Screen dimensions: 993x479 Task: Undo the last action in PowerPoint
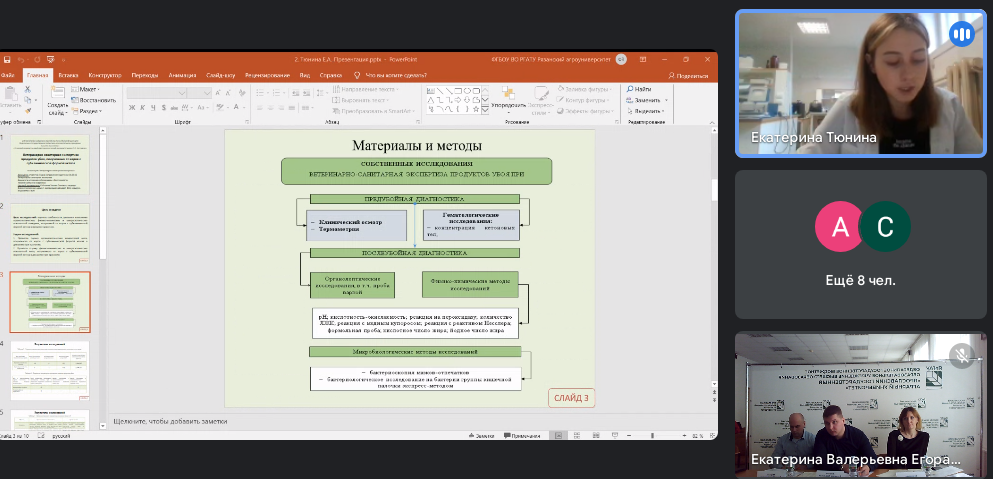(21, 60)
